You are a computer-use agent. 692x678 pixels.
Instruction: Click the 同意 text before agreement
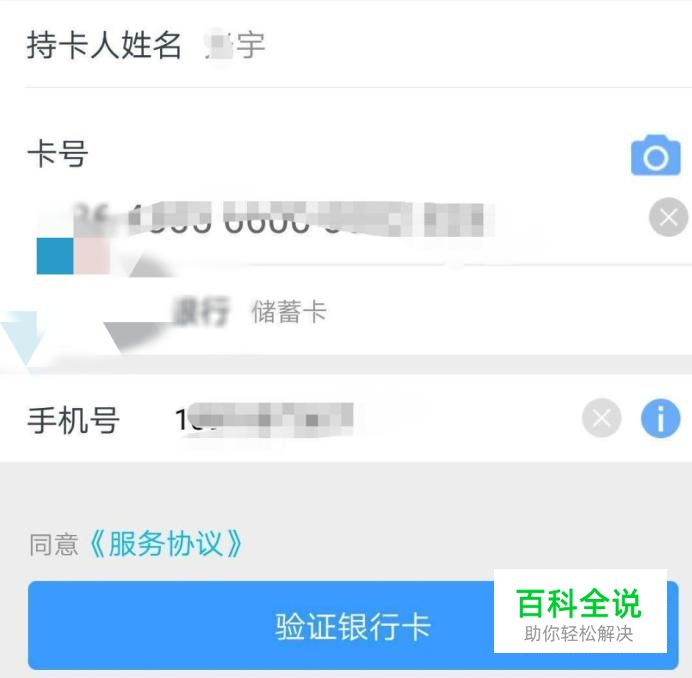coord(54,544)
